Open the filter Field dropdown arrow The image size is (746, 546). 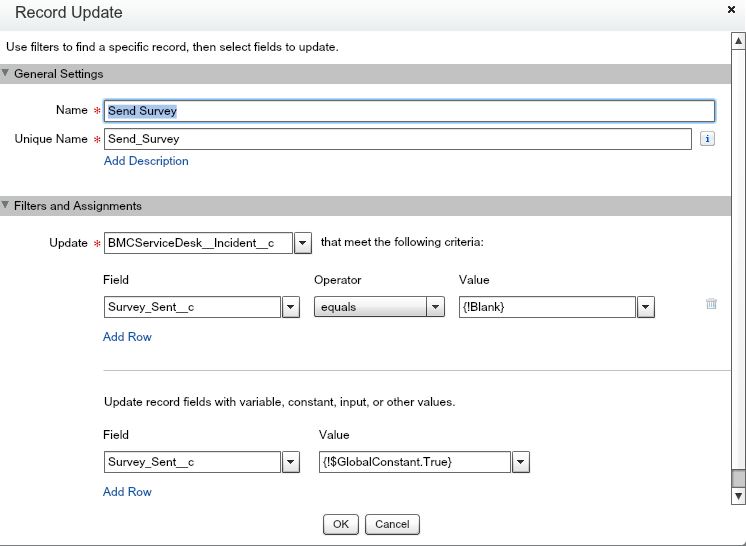tap(291, 308)
